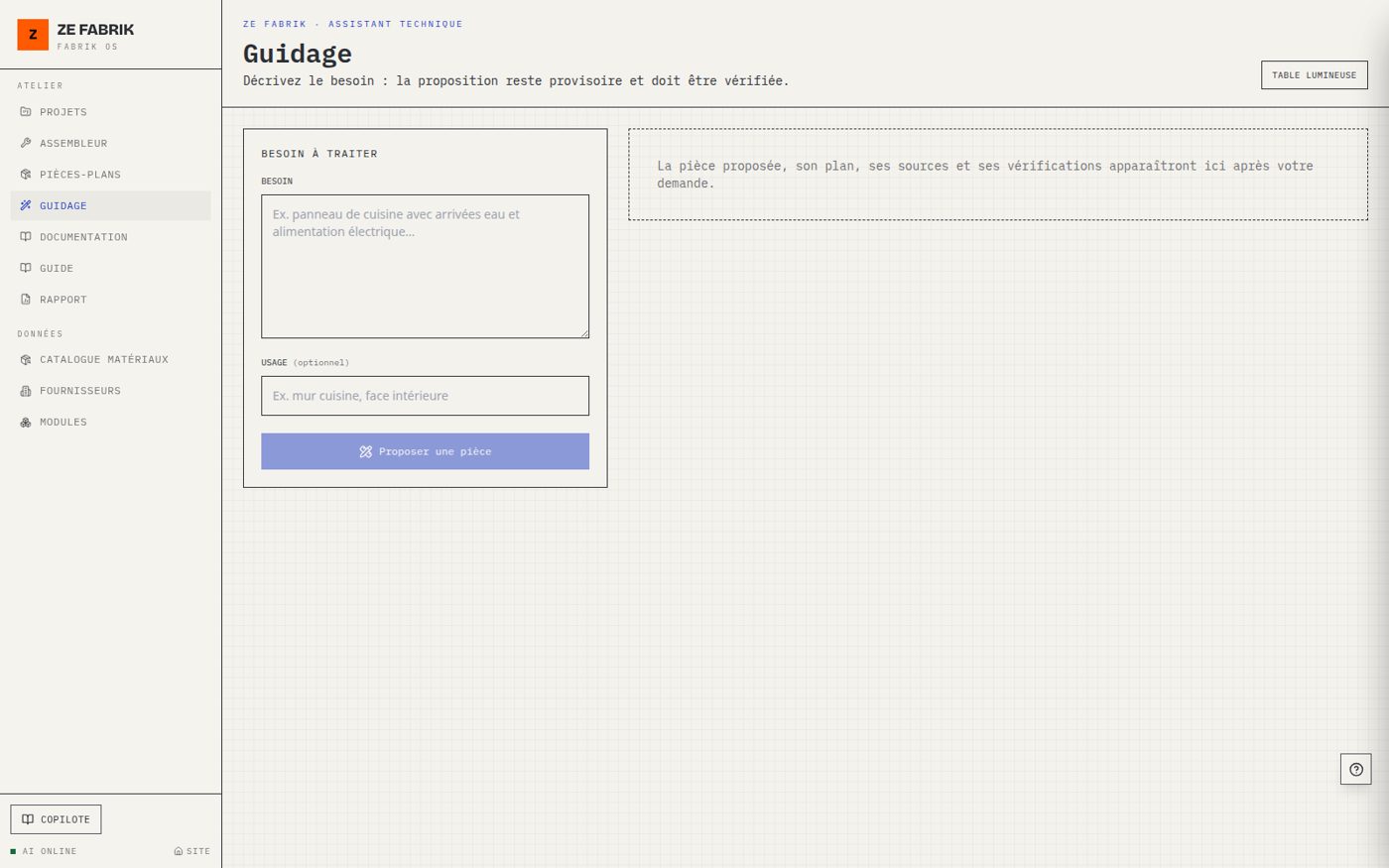The height and width of the screenshot is (868, 1389).
Task: Click the orange Z logo icon
Action: [33, 35]
